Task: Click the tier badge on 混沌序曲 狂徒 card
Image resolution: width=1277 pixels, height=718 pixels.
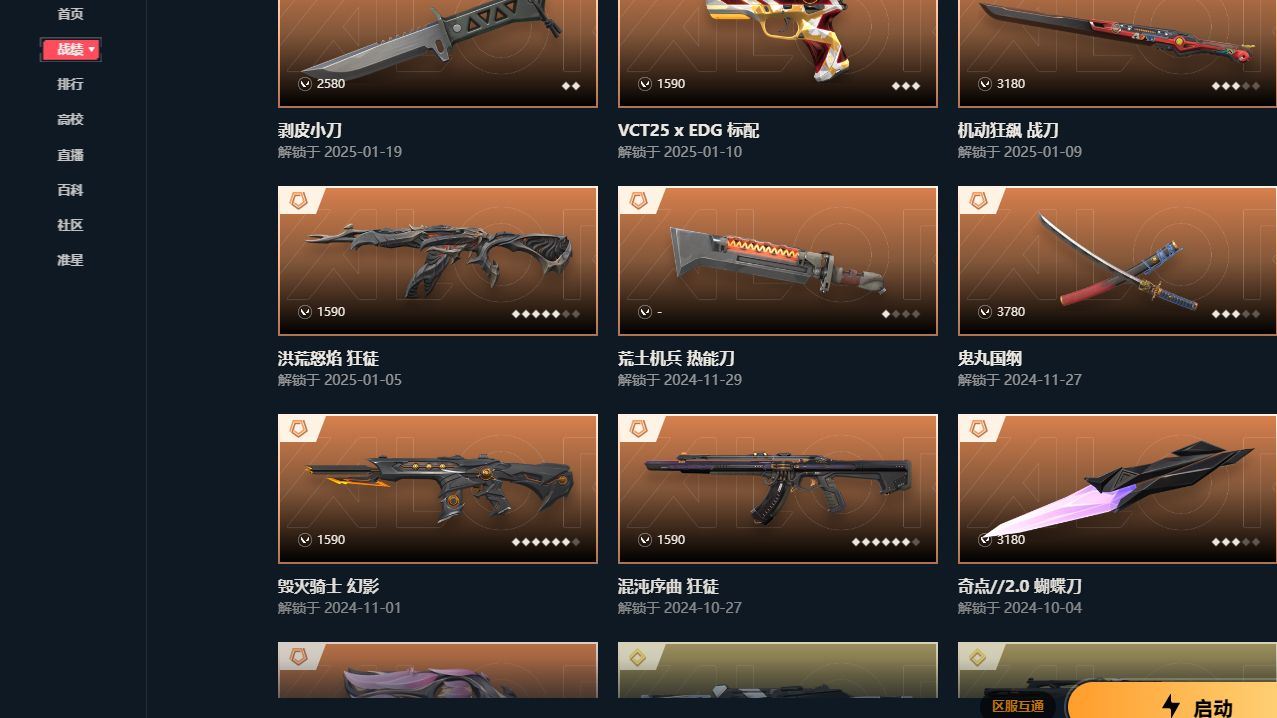Action: (x=639, y=429)
